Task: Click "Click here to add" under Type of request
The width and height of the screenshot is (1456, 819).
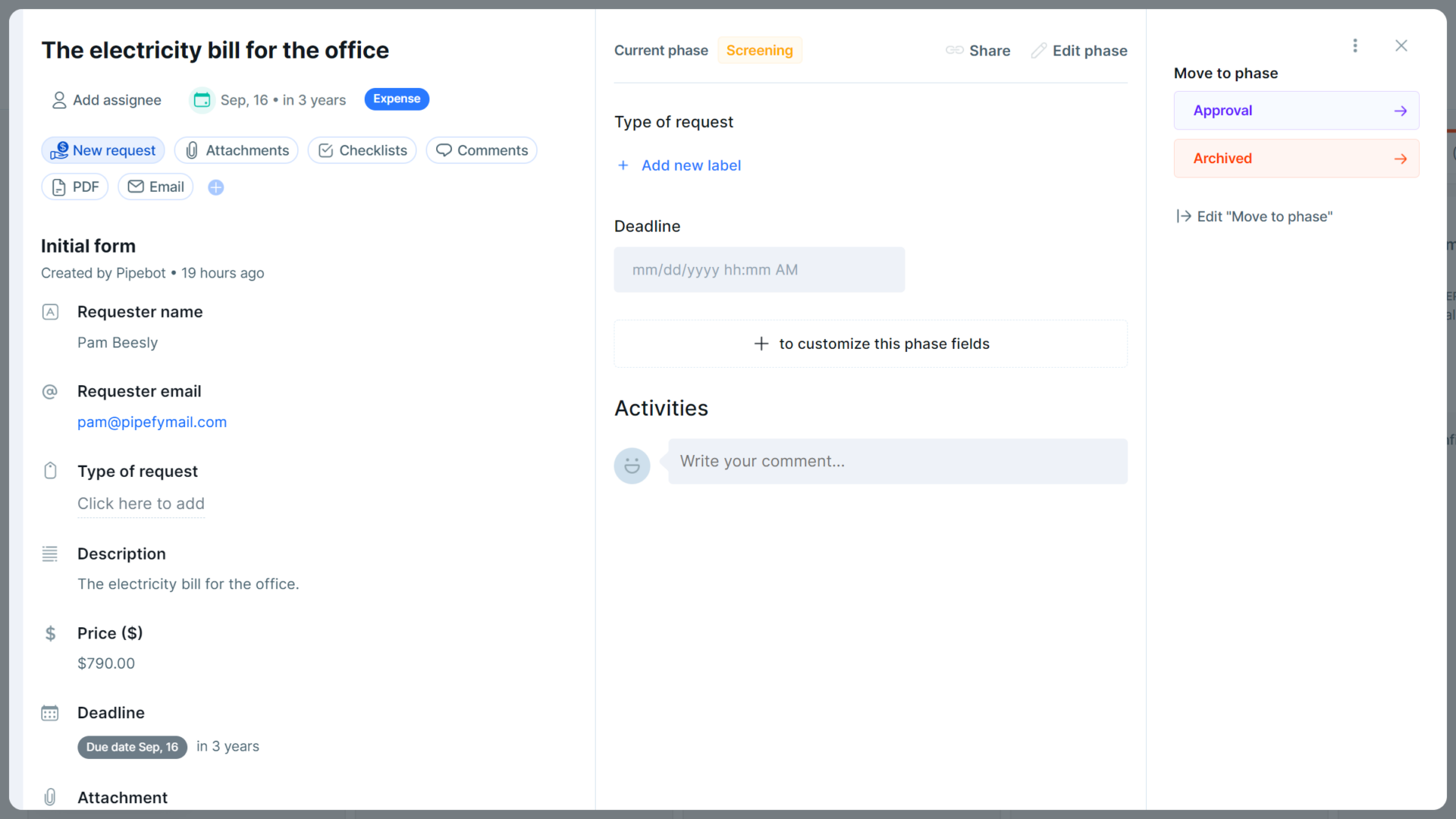Action: point(140,504)
